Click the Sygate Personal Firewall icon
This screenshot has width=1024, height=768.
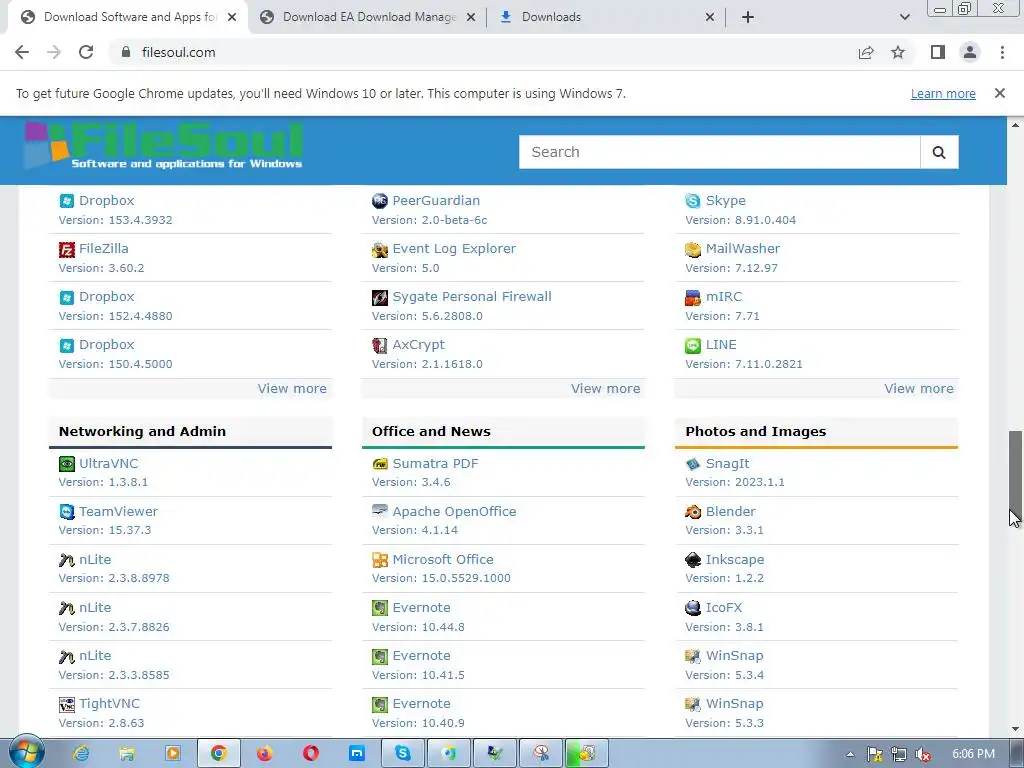click(379, 297)
